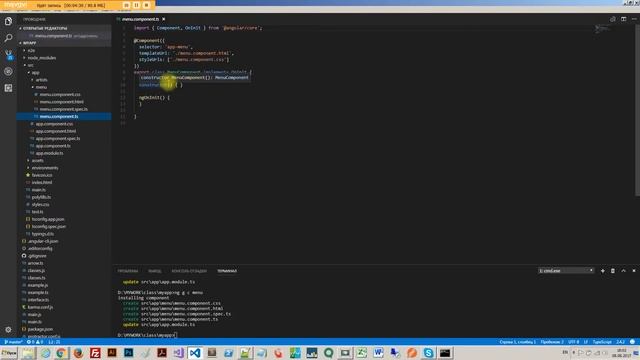Switch to the Problems panel tab

128,271
